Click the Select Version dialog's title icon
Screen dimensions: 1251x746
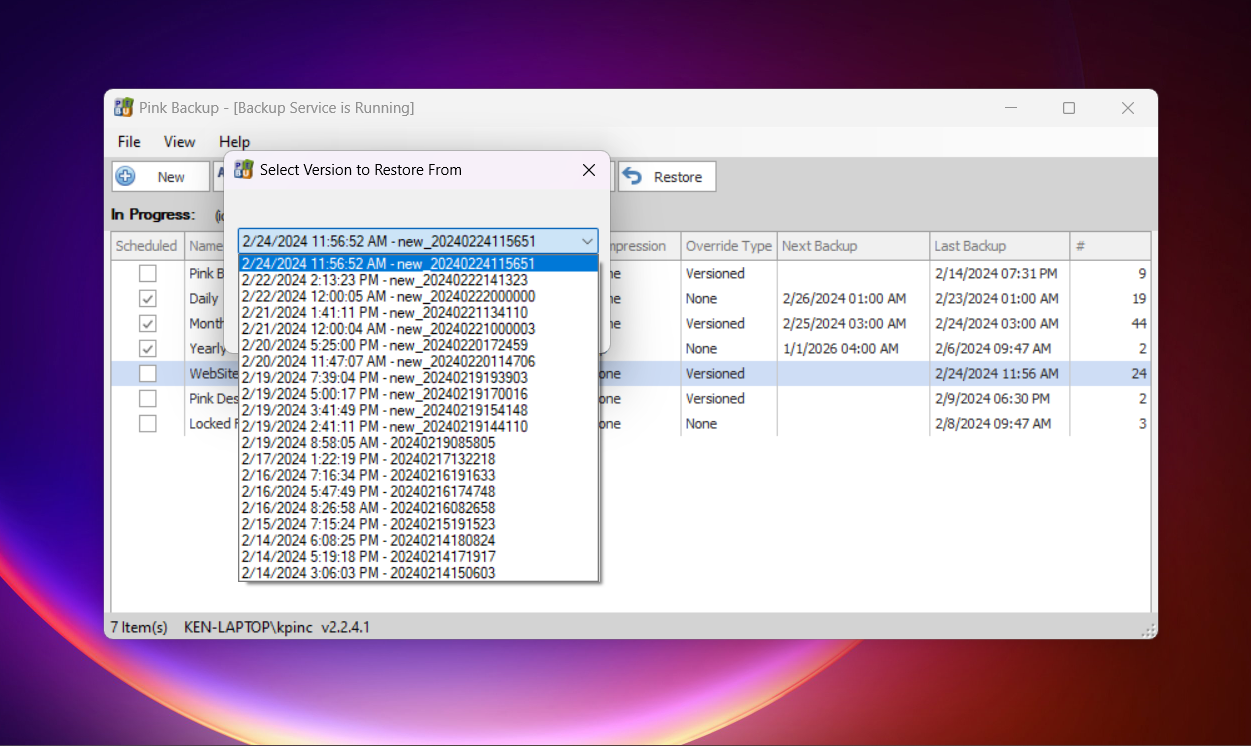click(244, 170)
